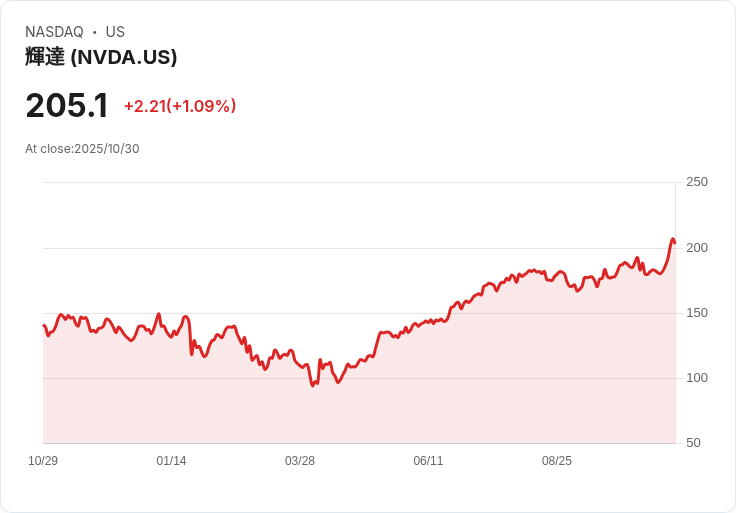Click the US market label
Image resolution: width=736 pixels, height=513 pixels.
click(x=115, y=32)
